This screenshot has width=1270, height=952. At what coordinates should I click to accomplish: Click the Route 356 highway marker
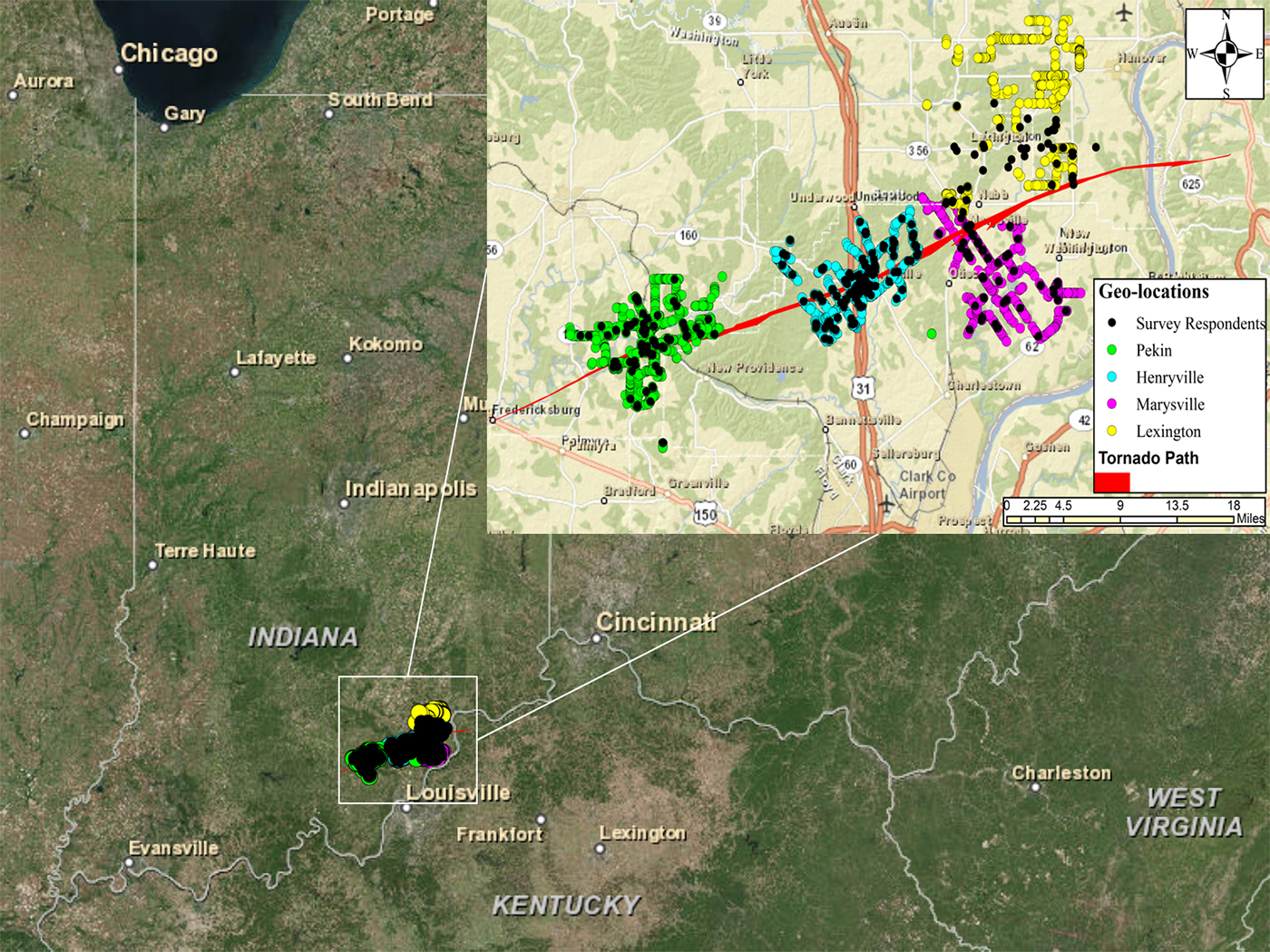[x=918, y=151]
